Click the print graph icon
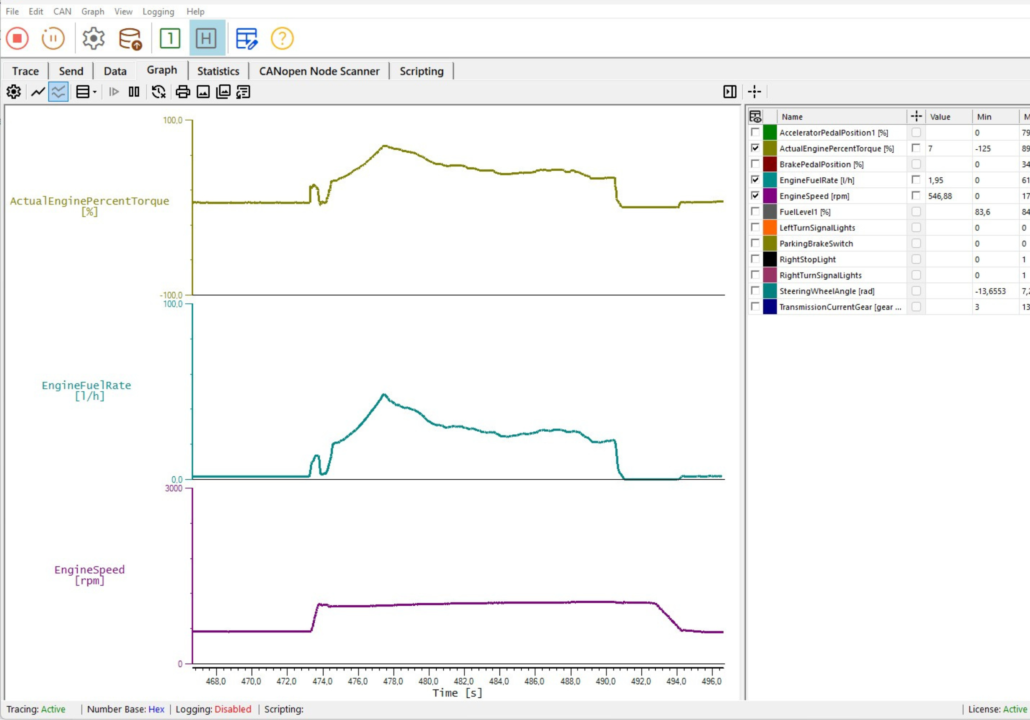The width and height of the screenshot is (1030, 720). tap(183, 92)
